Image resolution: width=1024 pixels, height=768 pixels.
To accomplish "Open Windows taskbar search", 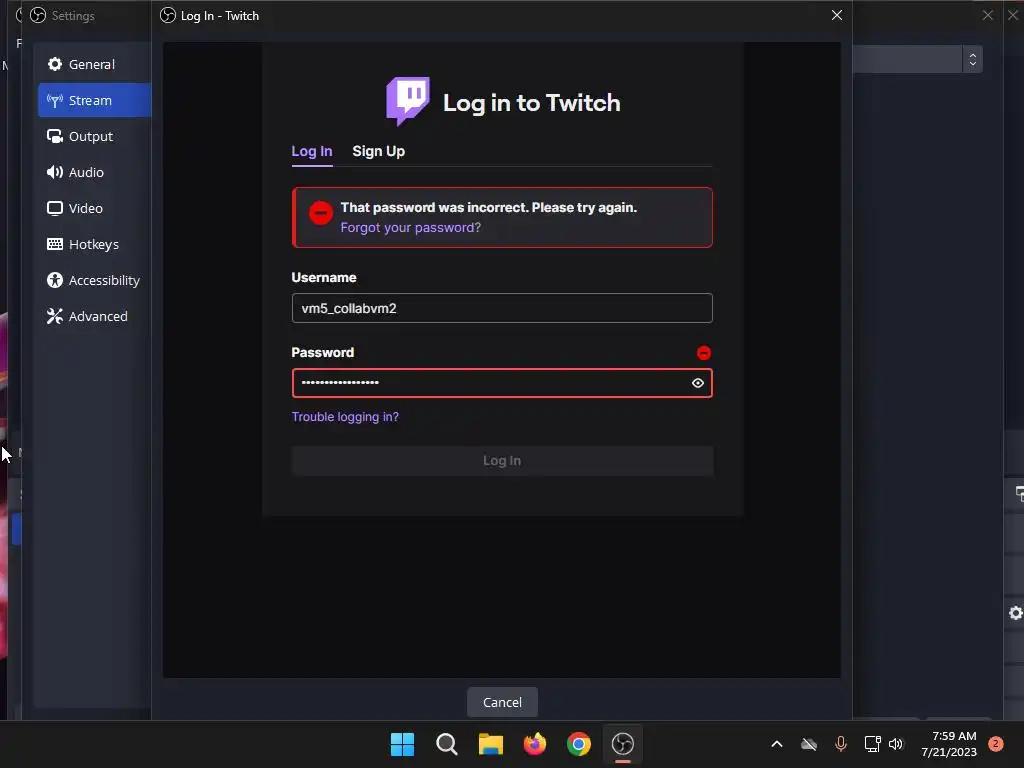I will (x=447, y=744).
